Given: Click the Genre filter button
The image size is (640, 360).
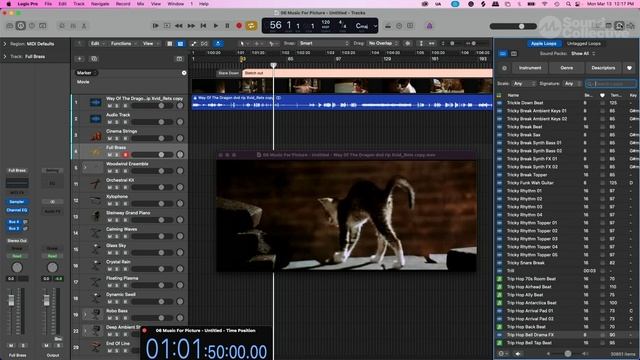Looking at the screenshot, I should (x=567, y=68).
